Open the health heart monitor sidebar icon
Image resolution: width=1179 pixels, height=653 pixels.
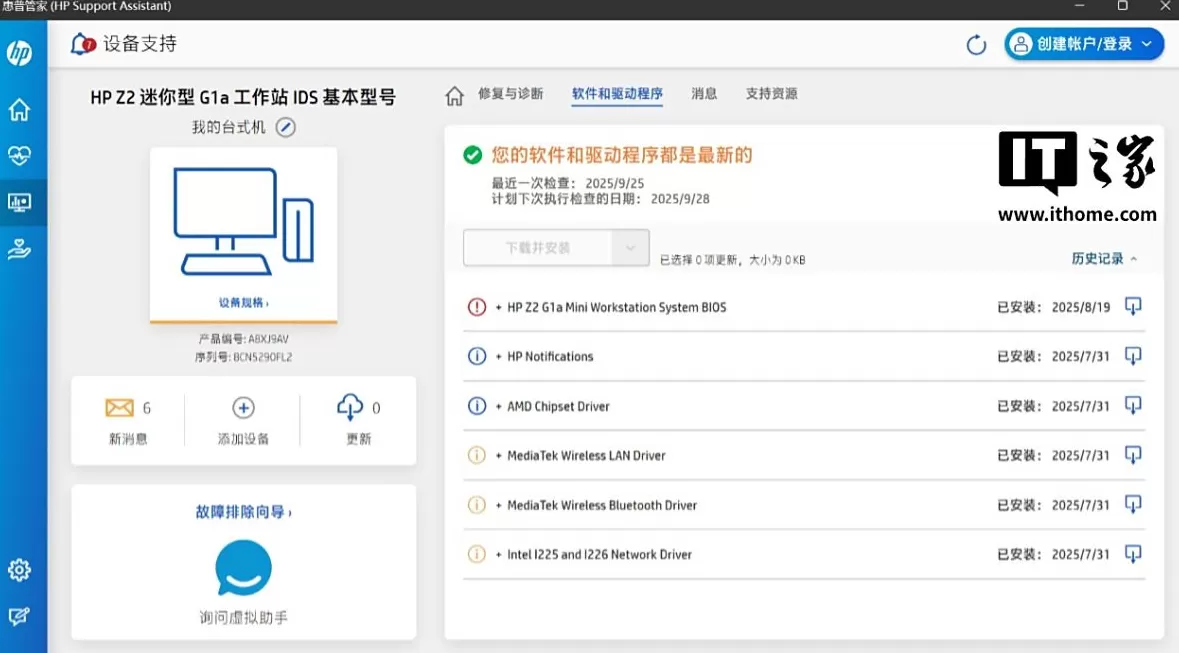click(x=19, y=156)
